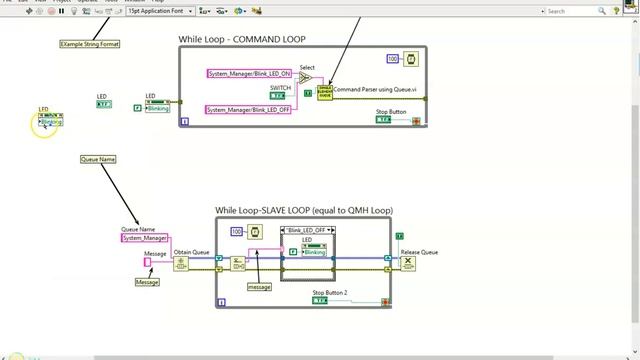Click the horizontal scrollbar at bottom
This screenshot has height=360, width=640.
click(323, 358)
